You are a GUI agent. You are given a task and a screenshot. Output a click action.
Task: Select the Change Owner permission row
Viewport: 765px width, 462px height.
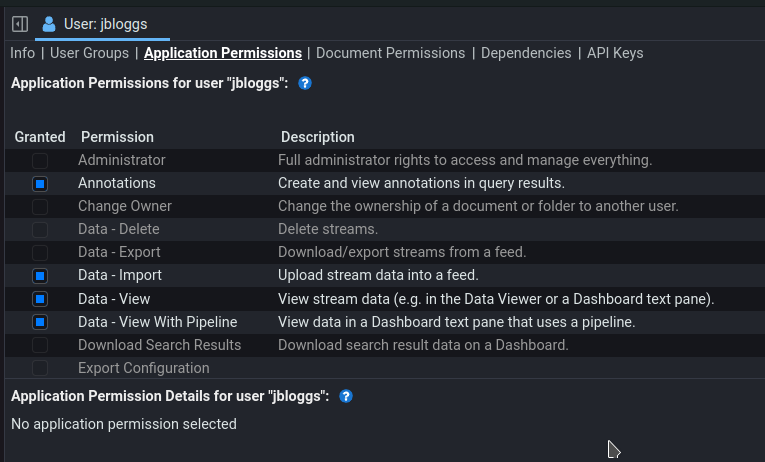tap(125, 206)
